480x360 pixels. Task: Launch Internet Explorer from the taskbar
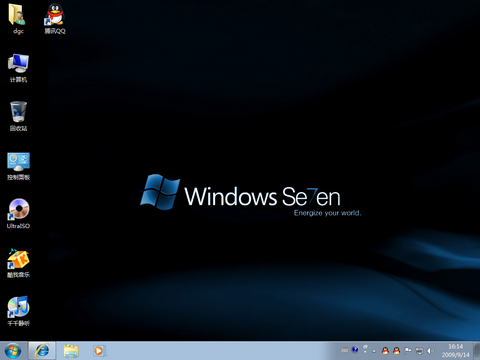pos(42,351)
